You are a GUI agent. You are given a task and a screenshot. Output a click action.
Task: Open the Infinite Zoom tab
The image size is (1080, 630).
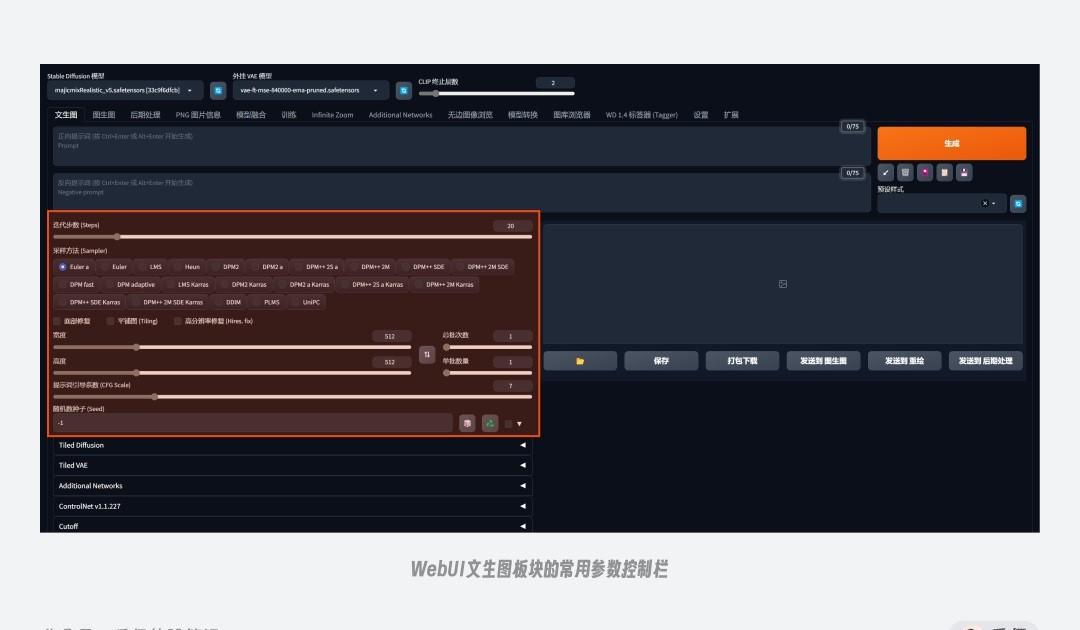coord(332,115)
